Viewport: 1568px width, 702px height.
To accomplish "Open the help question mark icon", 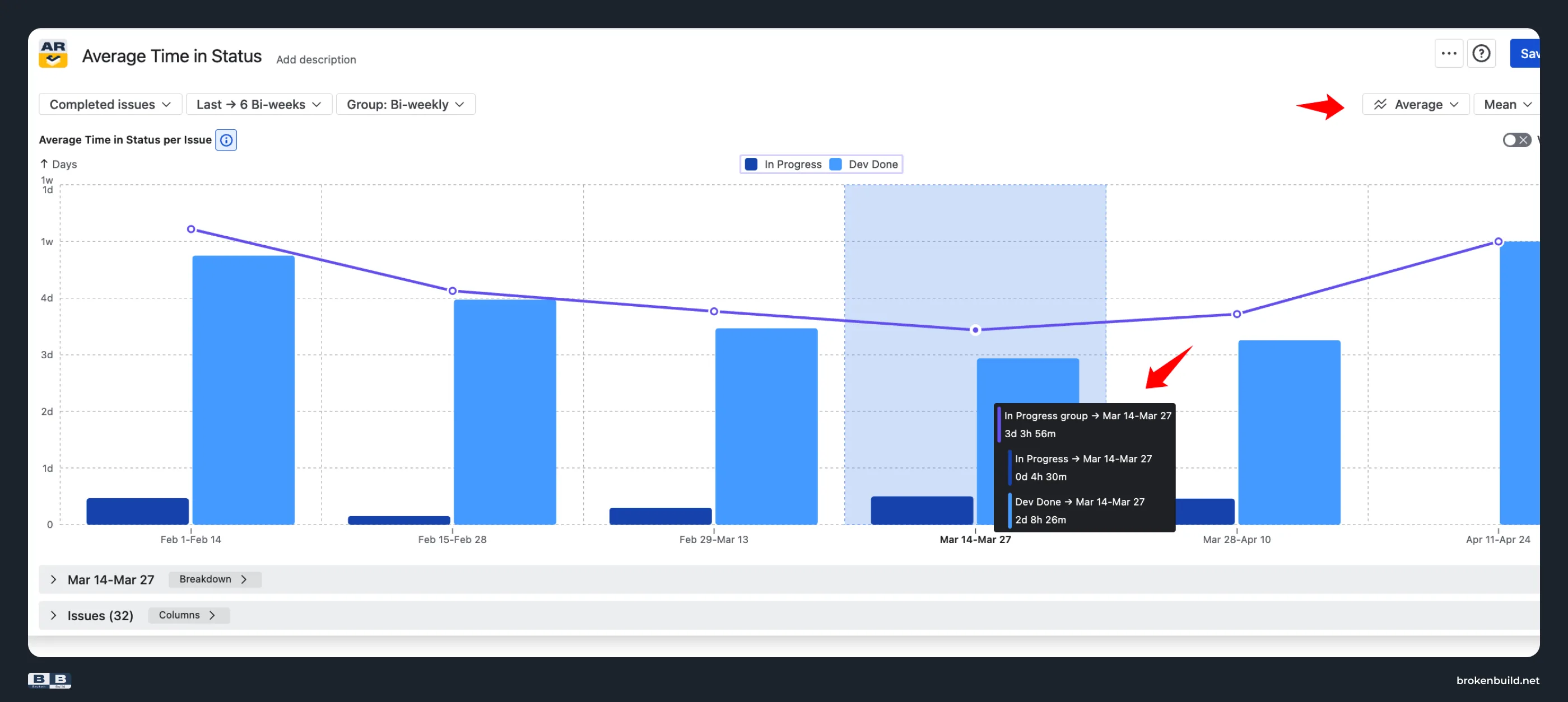I will (x=1481, y=54).
